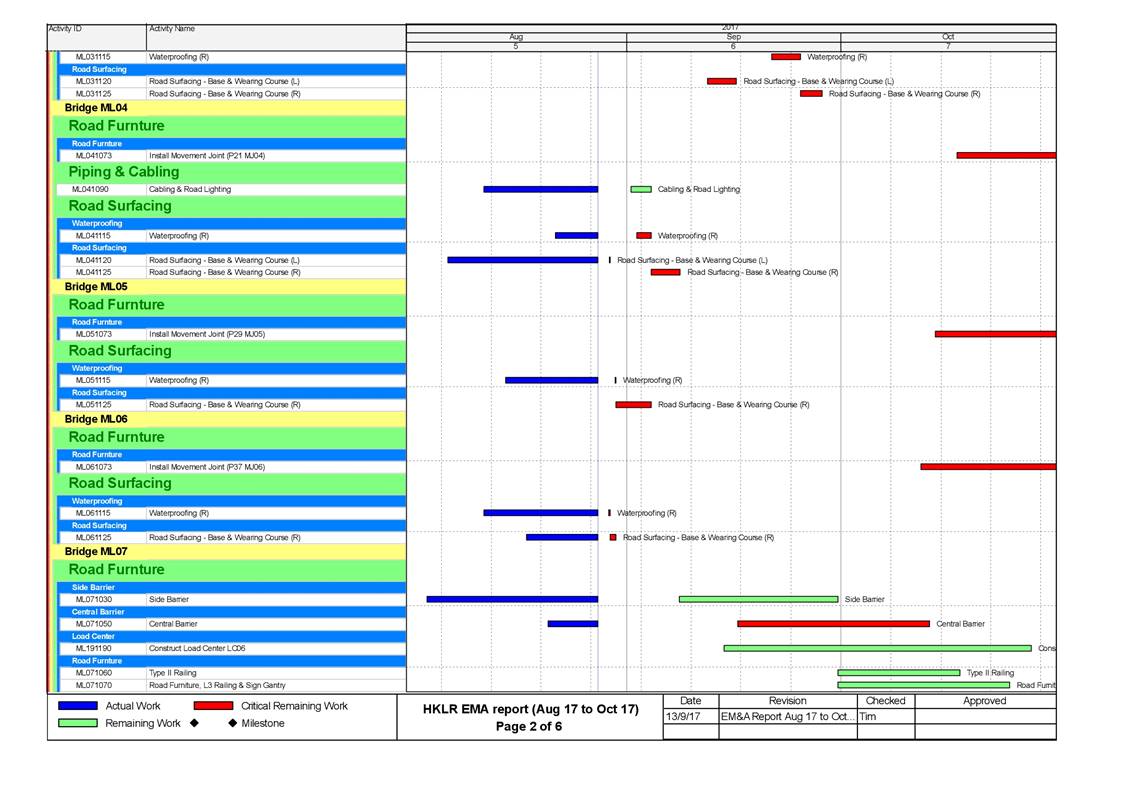Click the blue actual bar for Cabling & Road Lighting
The width and height of the screenshot is (1123, 793).
click(x=541, y=189)
